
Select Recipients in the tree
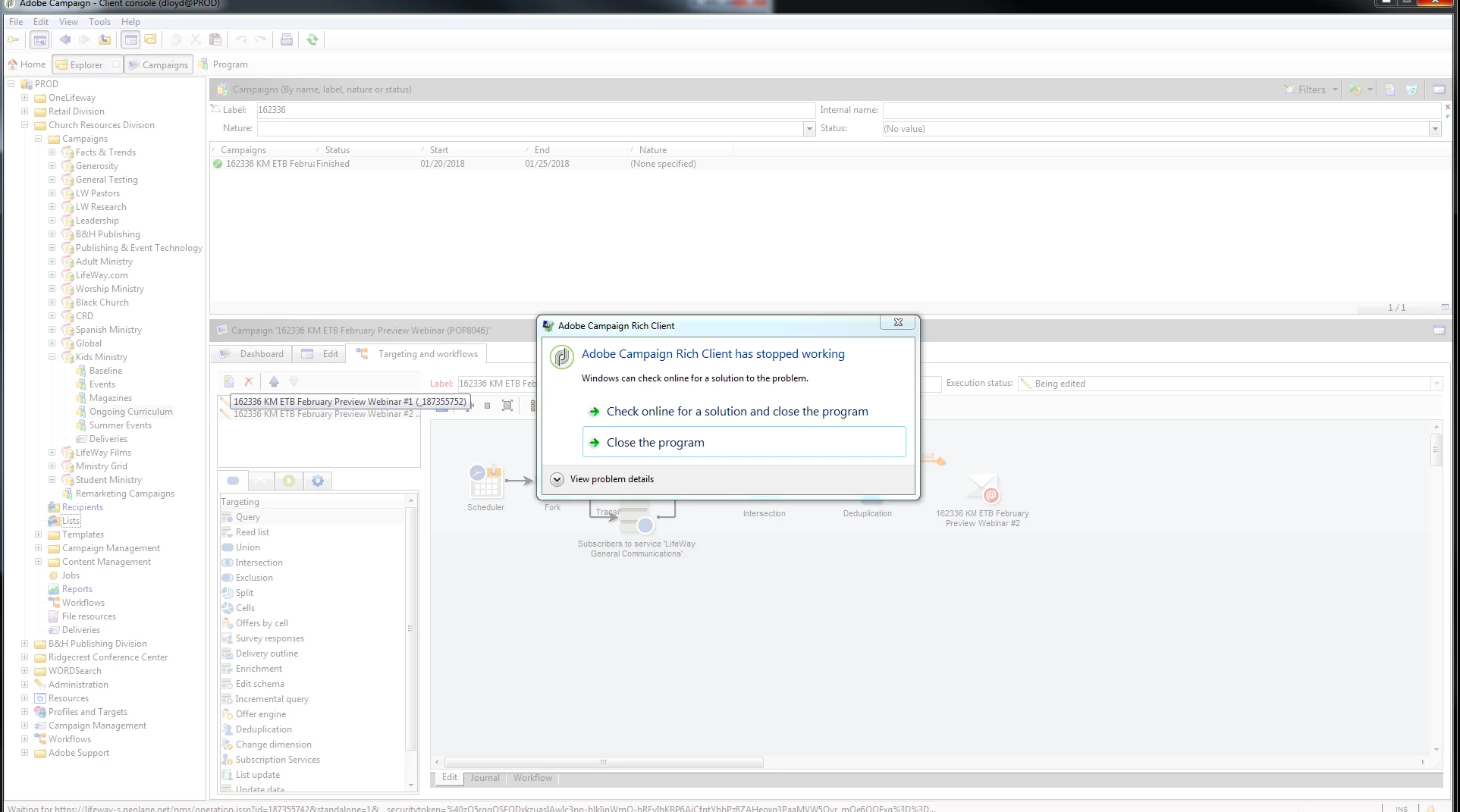(82, 507)
